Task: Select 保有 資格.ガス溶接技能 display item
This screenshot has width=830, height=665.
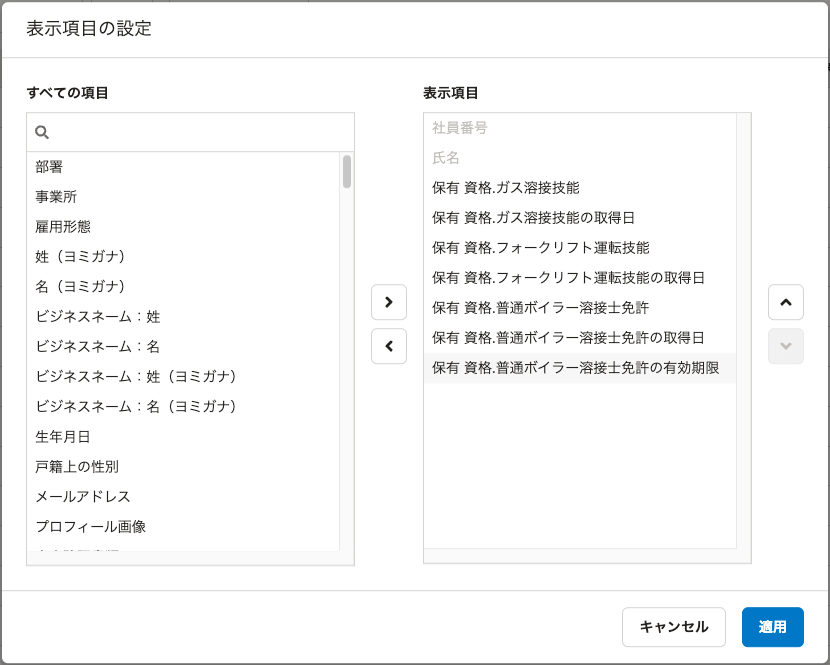Action: (x=505, y=188)
